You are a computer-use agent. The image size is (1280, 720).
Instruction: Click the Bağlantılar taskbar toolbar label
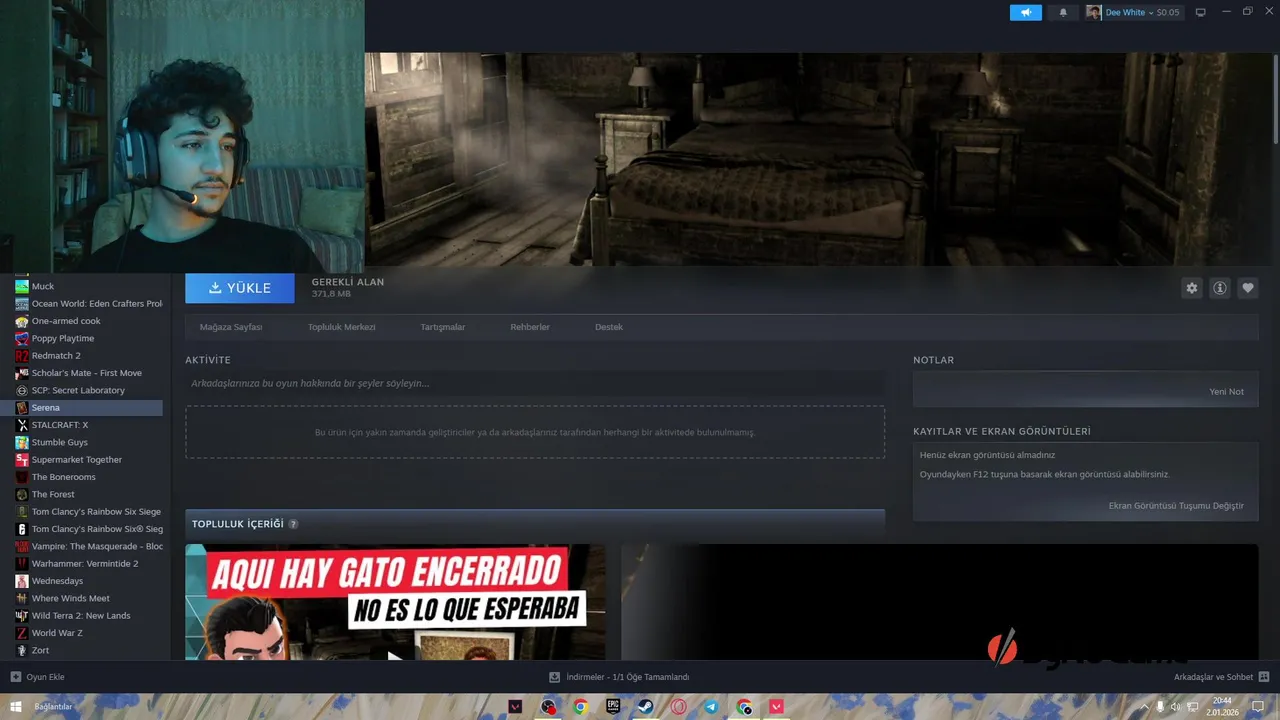(53, 707)
